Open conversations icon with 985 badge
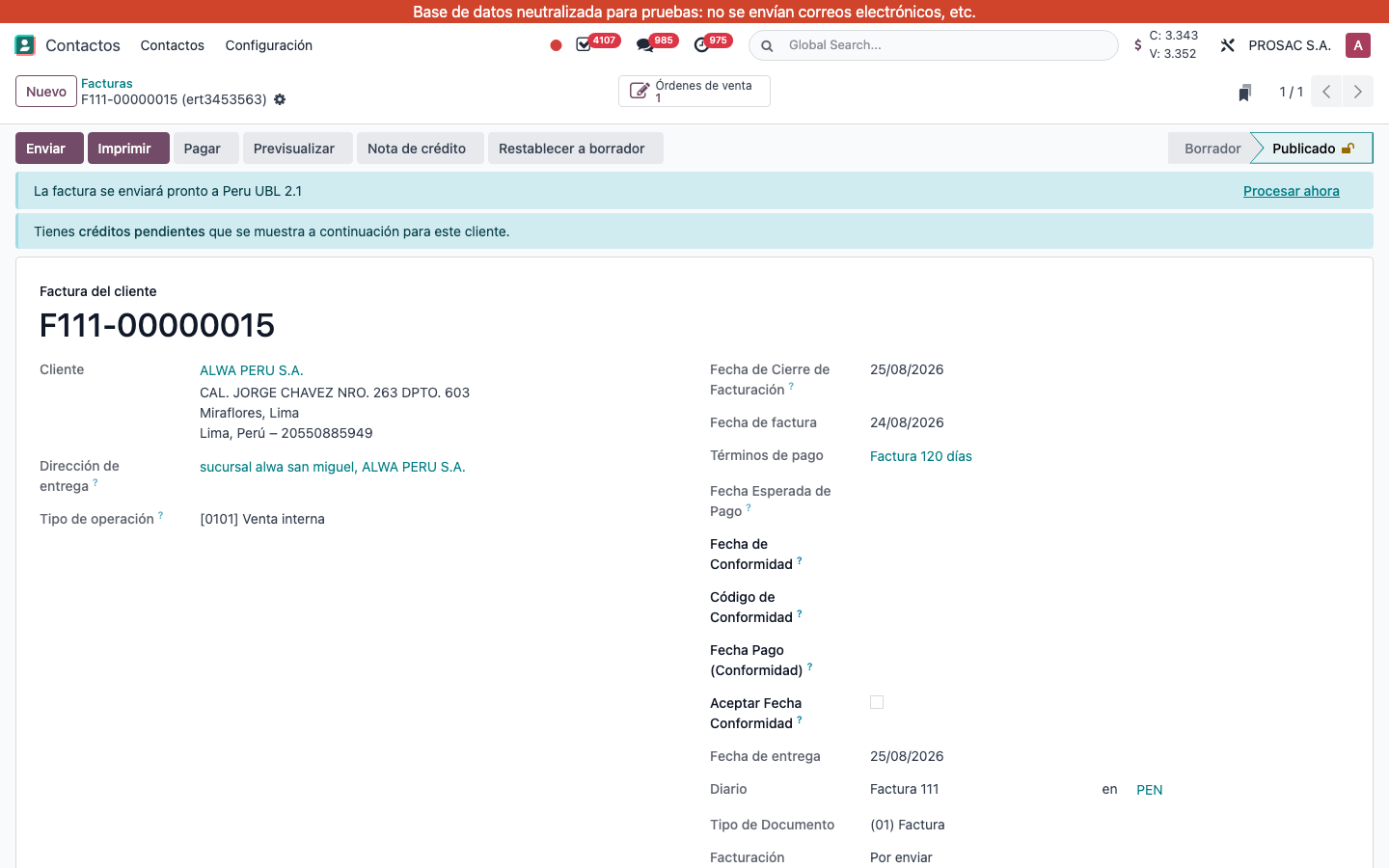 click(x=644, y=45)
